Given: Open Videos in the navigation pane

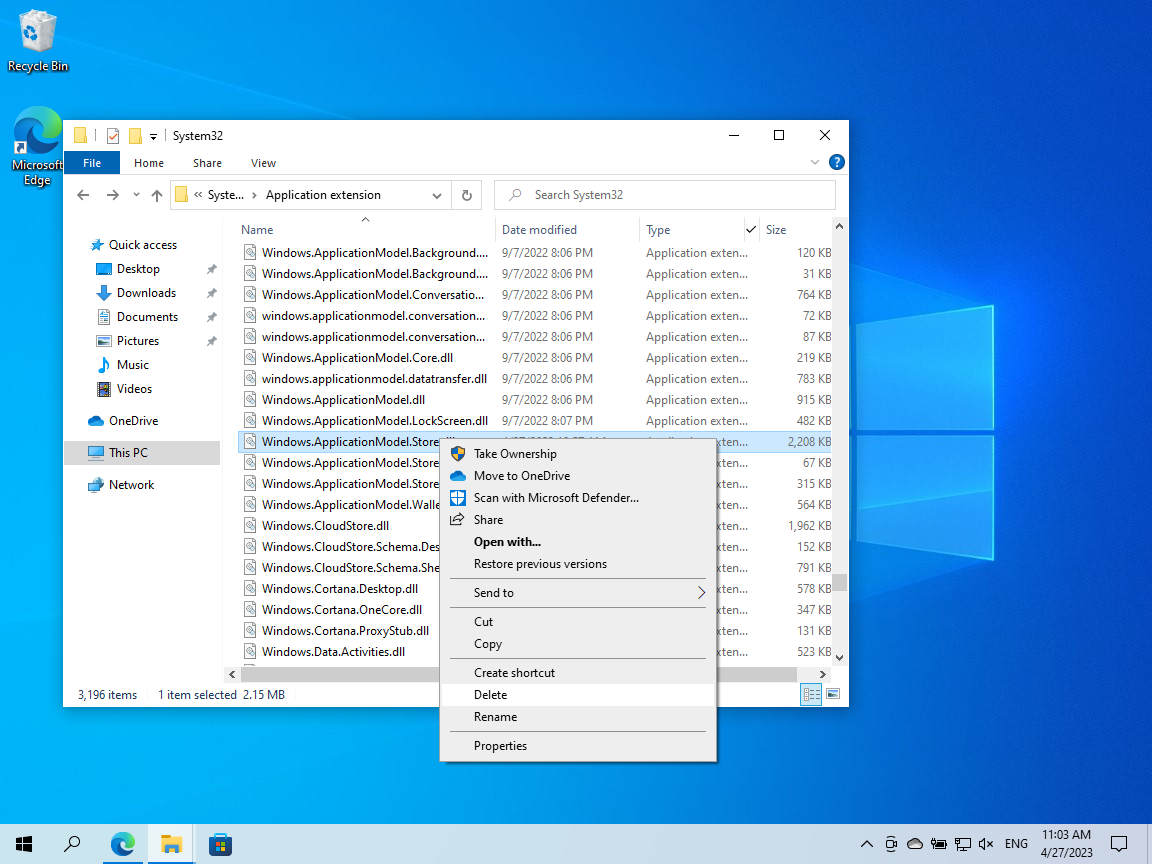Looking at the screenshot, I should pos(134,389).
